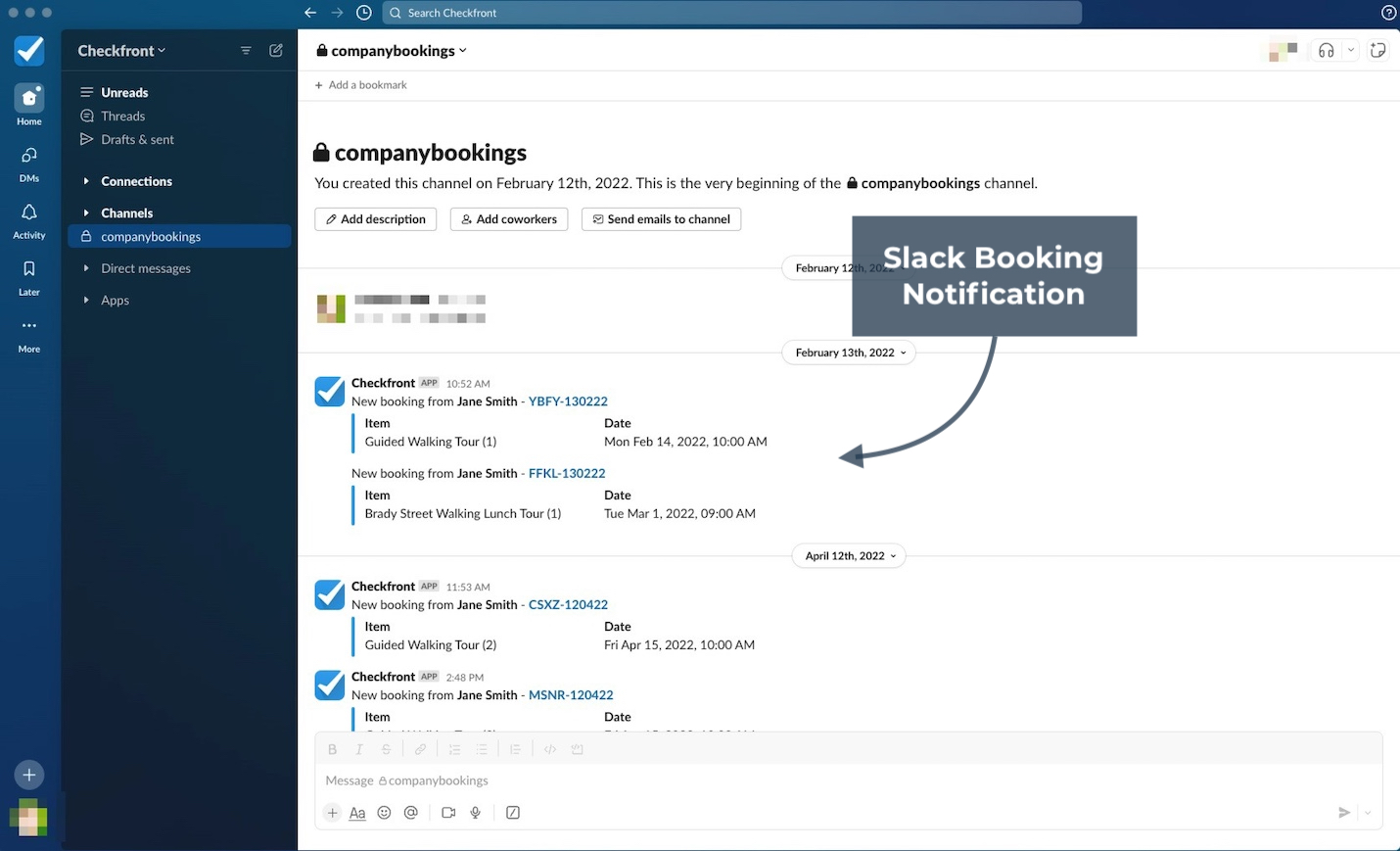Open the February 13th, 2022 date dropdown
Image resolution: width=1400 pixels, height=851 pixels.
tap(849, 353)
